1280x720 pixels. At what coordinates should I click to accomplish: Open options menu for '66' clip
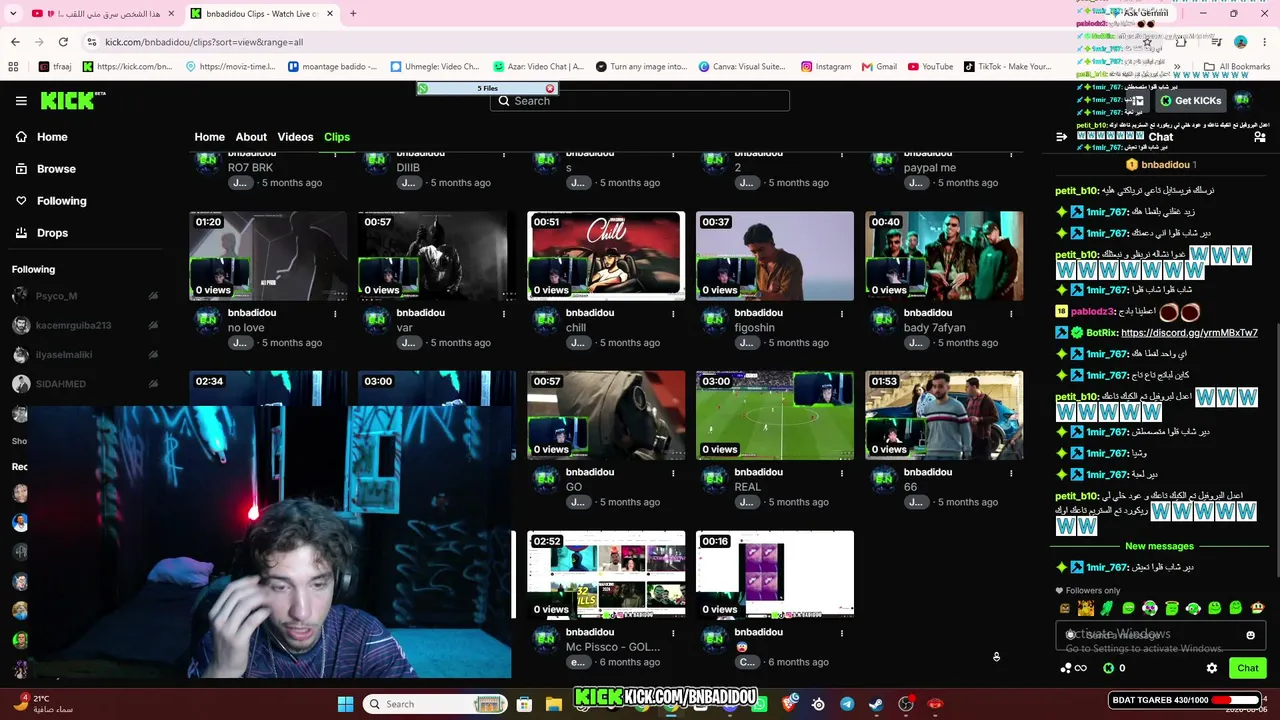[1011, 472]
